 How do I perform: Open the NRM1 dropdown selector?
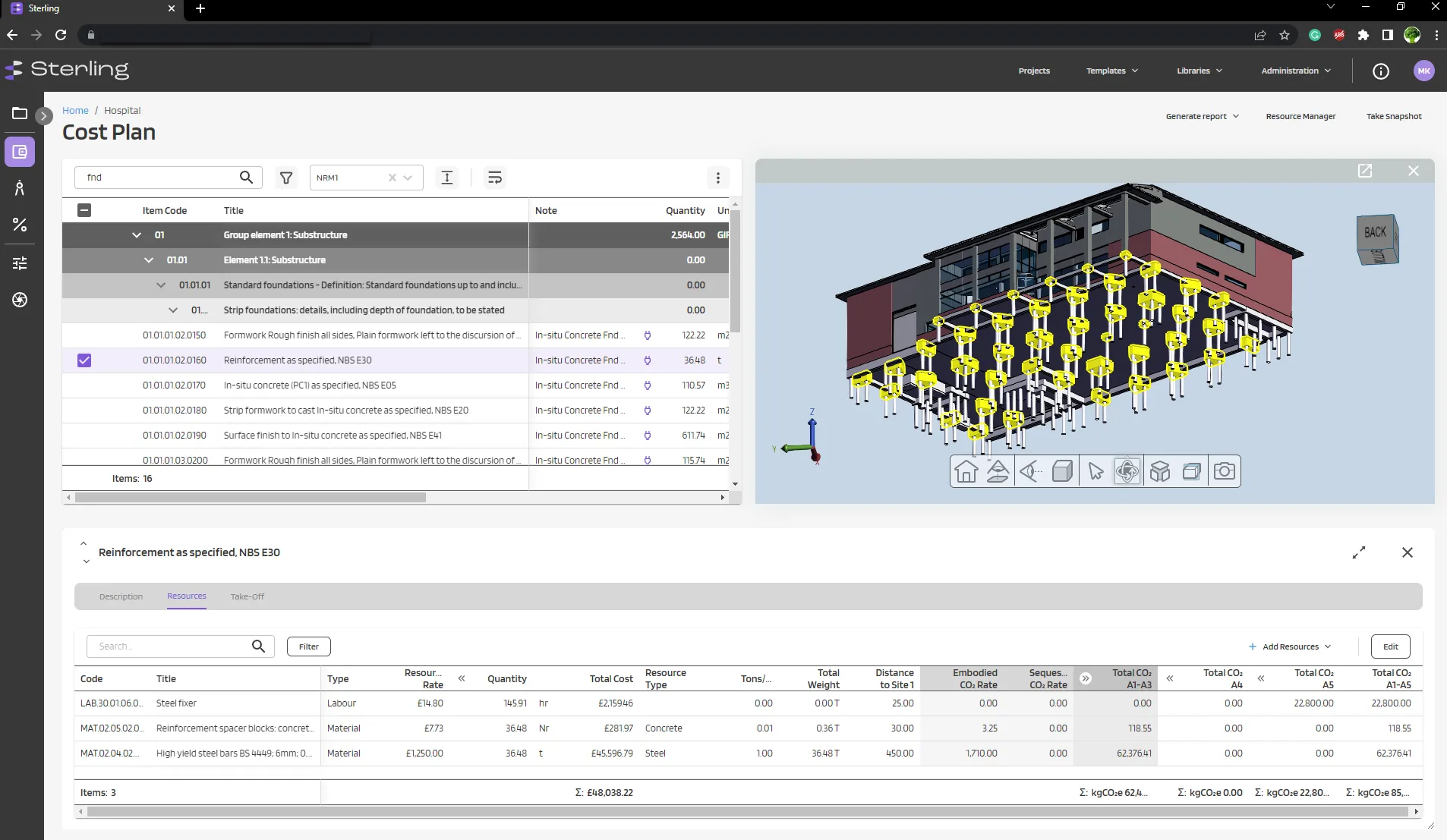click(x=408, y=178)
